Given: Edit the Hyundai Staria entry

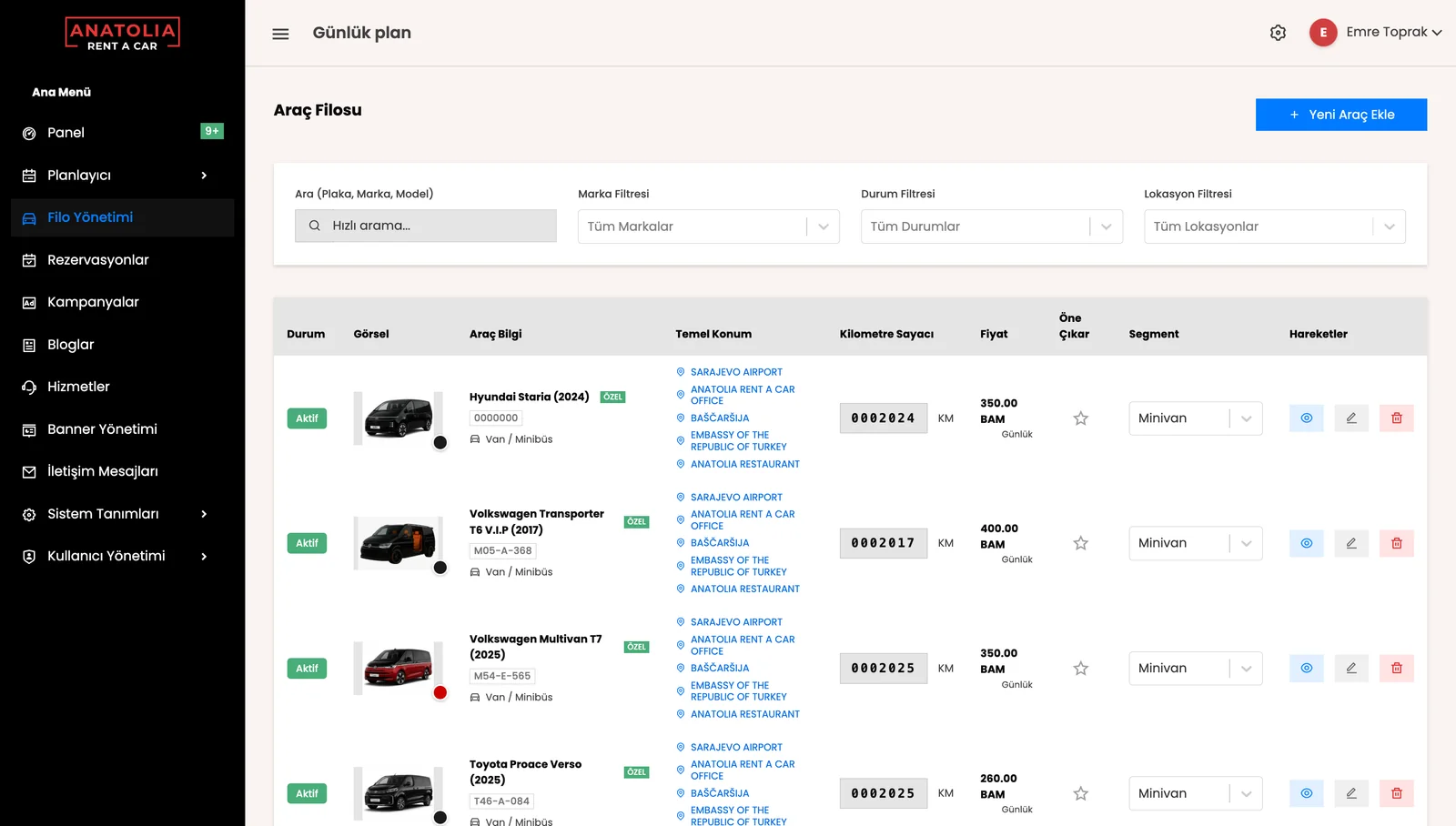Looking at the screenshot, I should (1351, 418).
